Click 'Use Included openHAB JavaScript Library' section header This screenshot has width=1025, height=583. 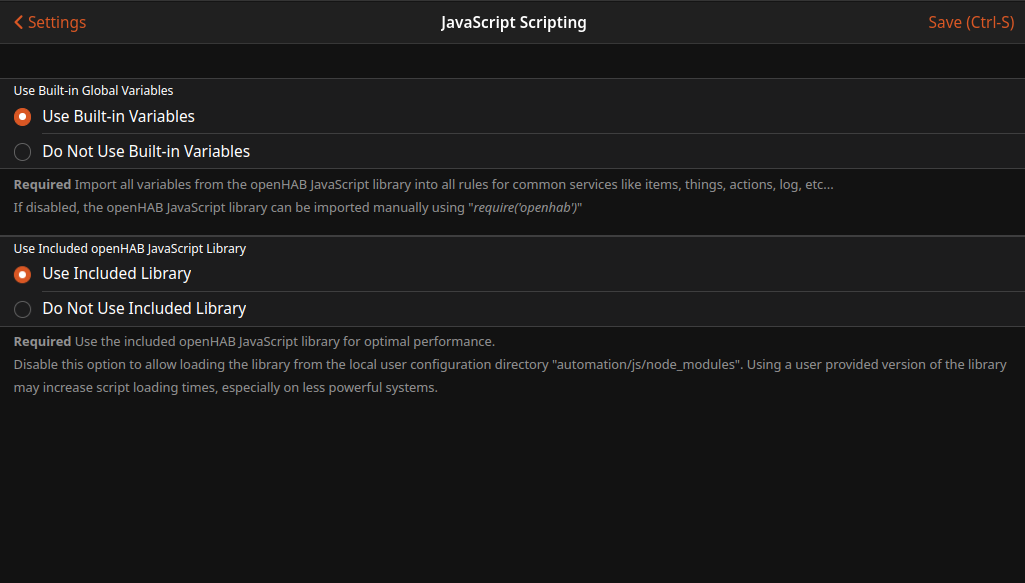pyautogui.click(x=130, y=248)
